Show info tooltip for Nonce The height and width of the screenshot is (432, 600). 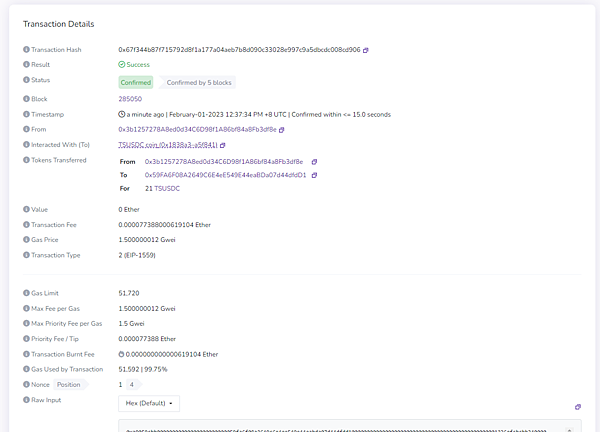pyautogui.click(x=26, y=384)
